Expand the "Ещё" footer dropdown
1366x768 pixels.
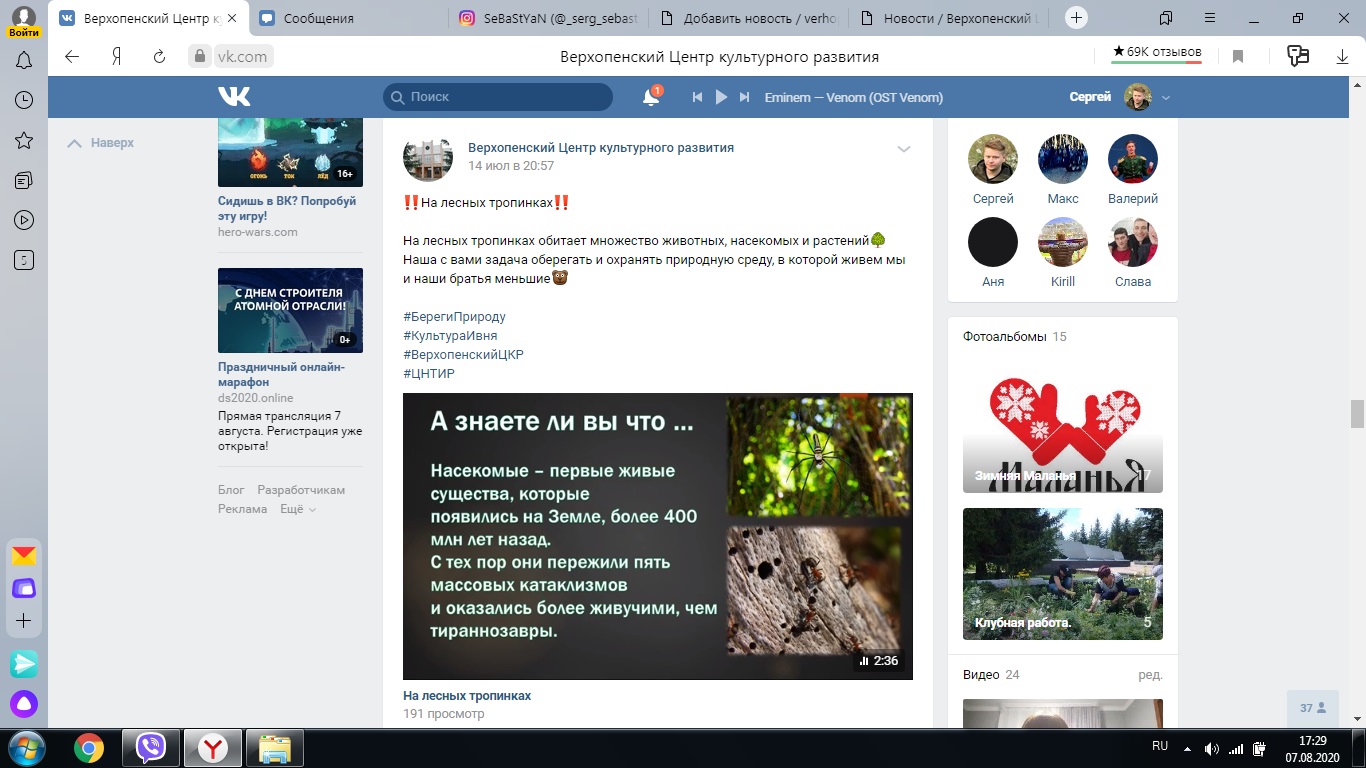click(x=298, y=509)
